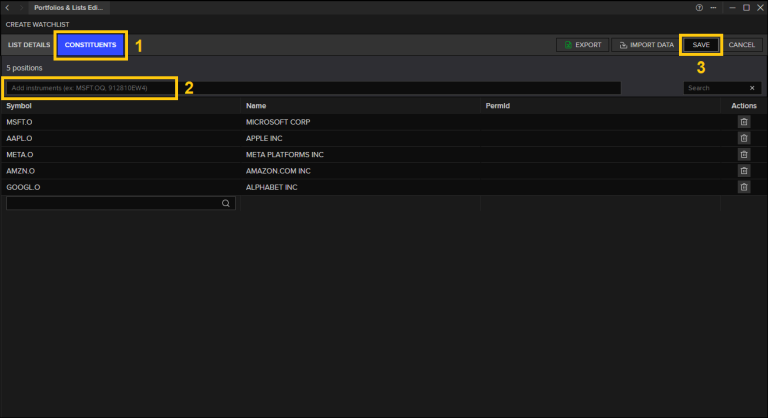Screen dimensions: 768x418
Task: Delete the AAPL.O row with trash icon
Action: tap(744, 138)
